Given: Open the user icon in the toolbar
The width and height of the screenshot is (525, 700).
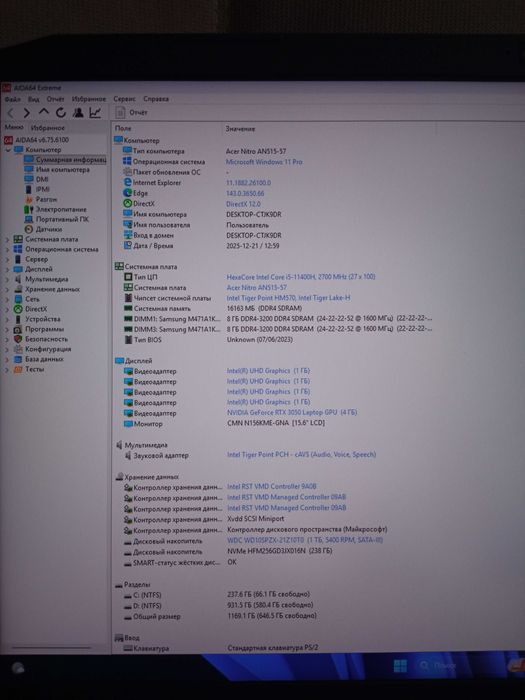Looking at the screenshot, I should point(78,112).
